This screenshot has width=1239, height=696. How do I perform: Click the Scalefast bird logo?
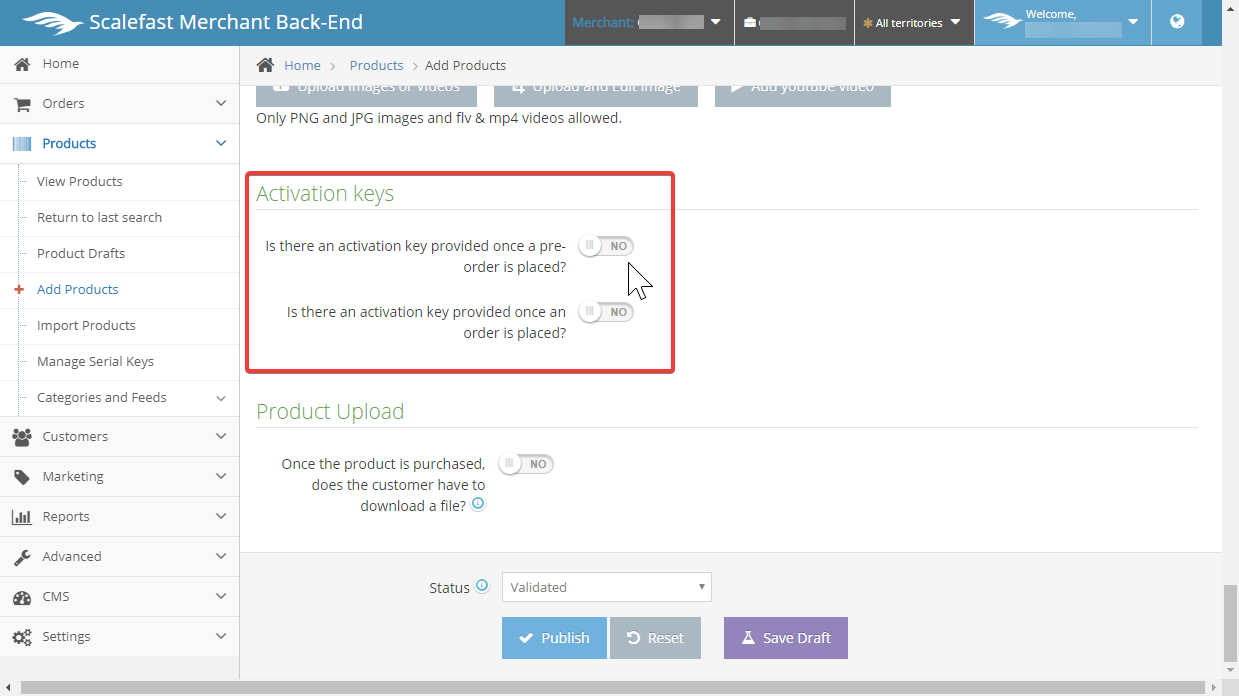tap(52, 22)
